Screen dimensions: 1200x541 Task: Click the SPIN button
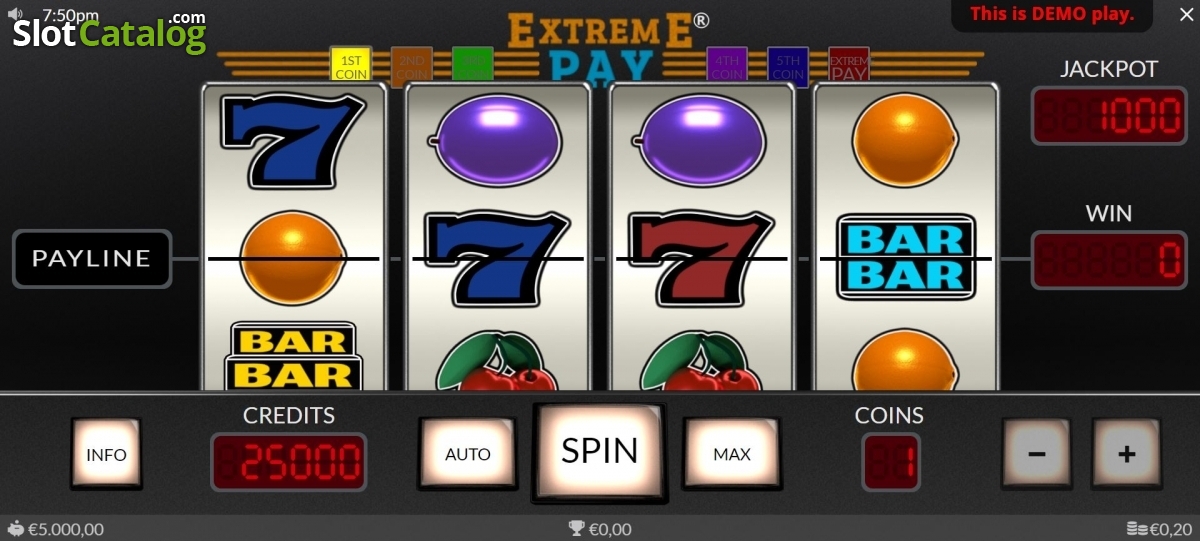click(x=600, y=452)
